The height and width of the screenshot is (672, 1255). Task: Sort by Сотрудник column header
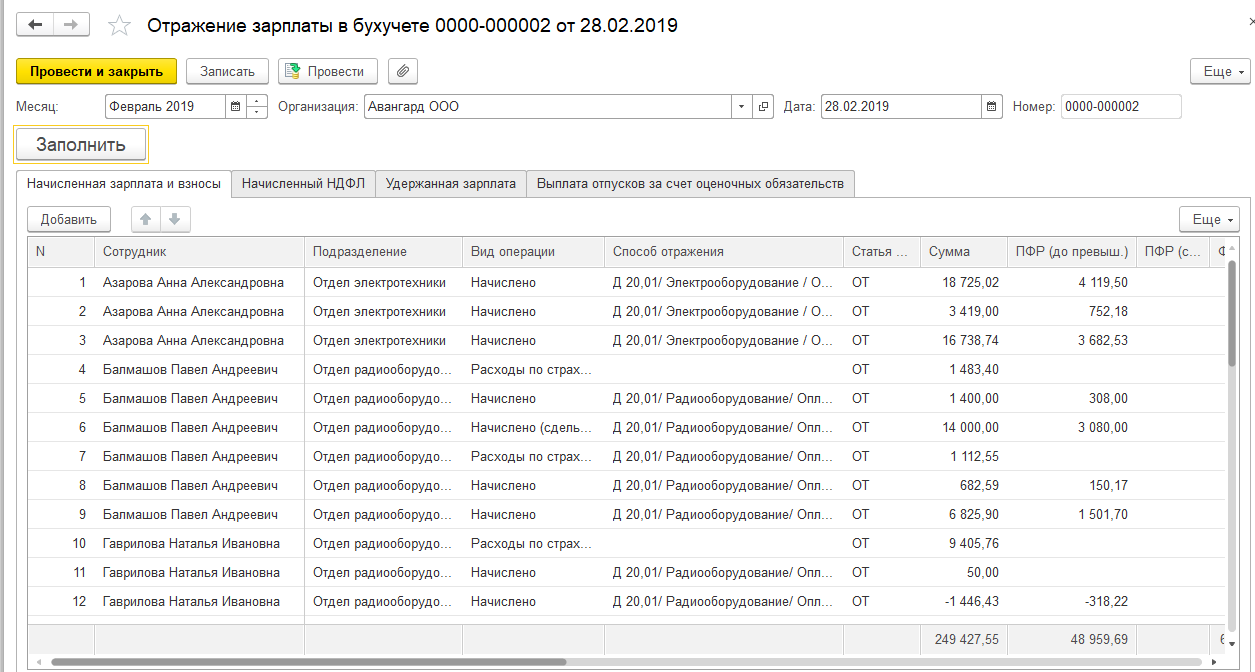tap(199, 252)
